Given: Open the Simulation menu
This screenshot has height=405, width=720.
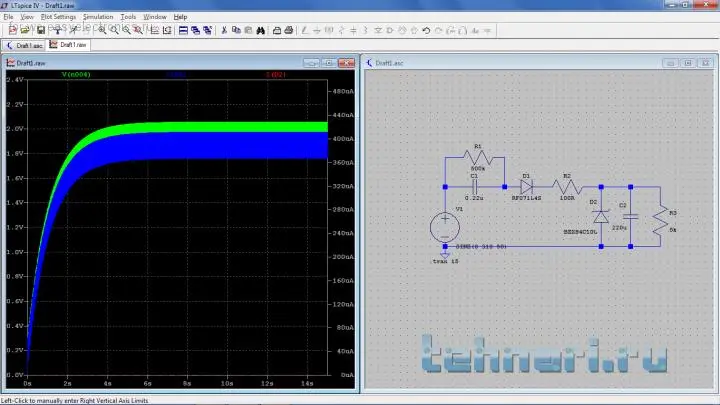Looking at the screenshot, I should pos(98,17).
